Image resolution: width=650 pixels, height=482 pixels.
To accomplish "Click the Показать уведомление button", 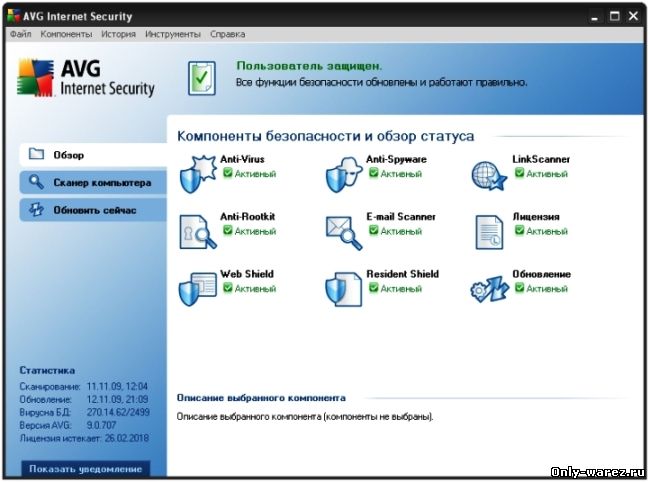I will click(84, 468).
